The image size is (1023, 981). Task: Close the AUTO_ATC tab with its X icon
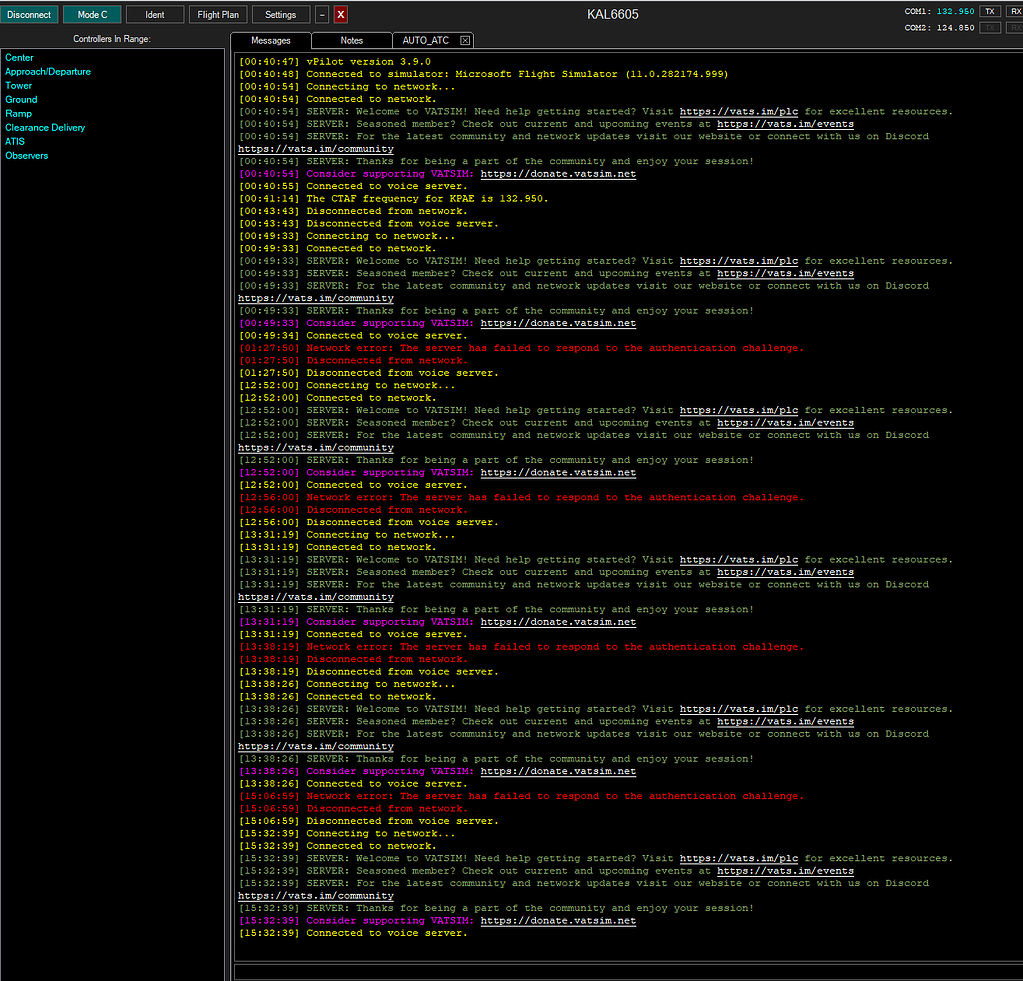pos(465,41)
